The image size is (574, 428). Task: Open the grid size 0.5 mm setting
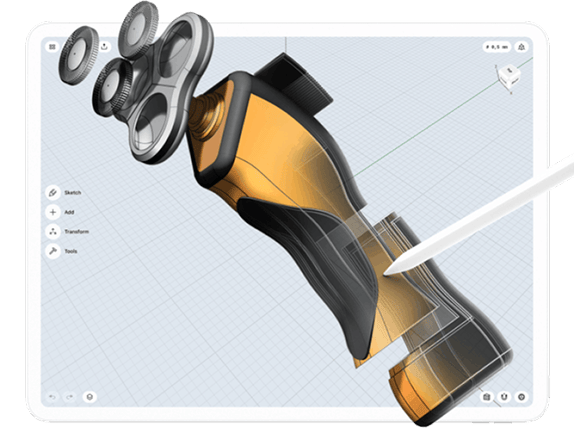pos(497,47)
